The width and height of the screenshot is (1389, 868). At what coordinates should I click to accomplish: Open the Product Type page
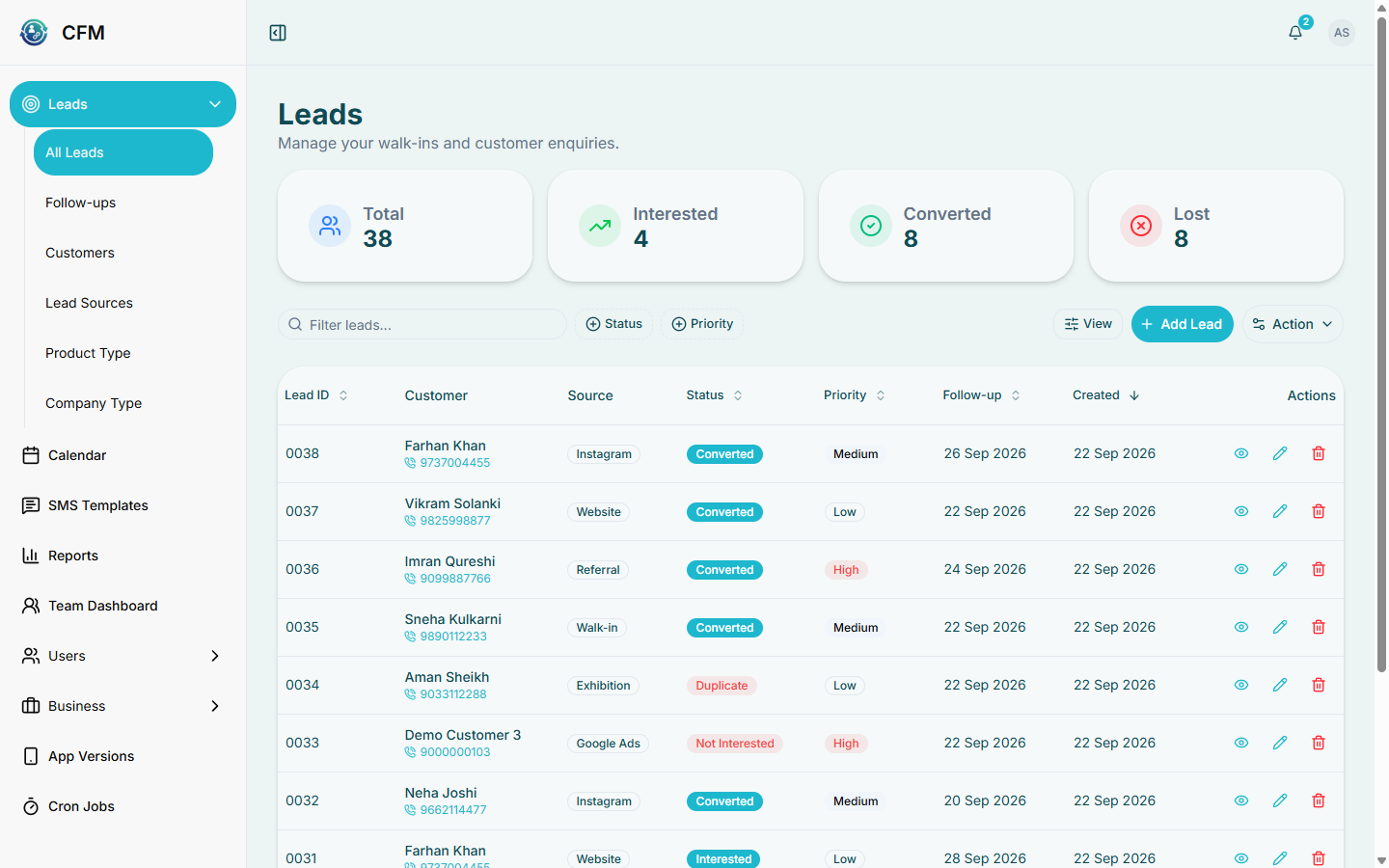point(123,353)
